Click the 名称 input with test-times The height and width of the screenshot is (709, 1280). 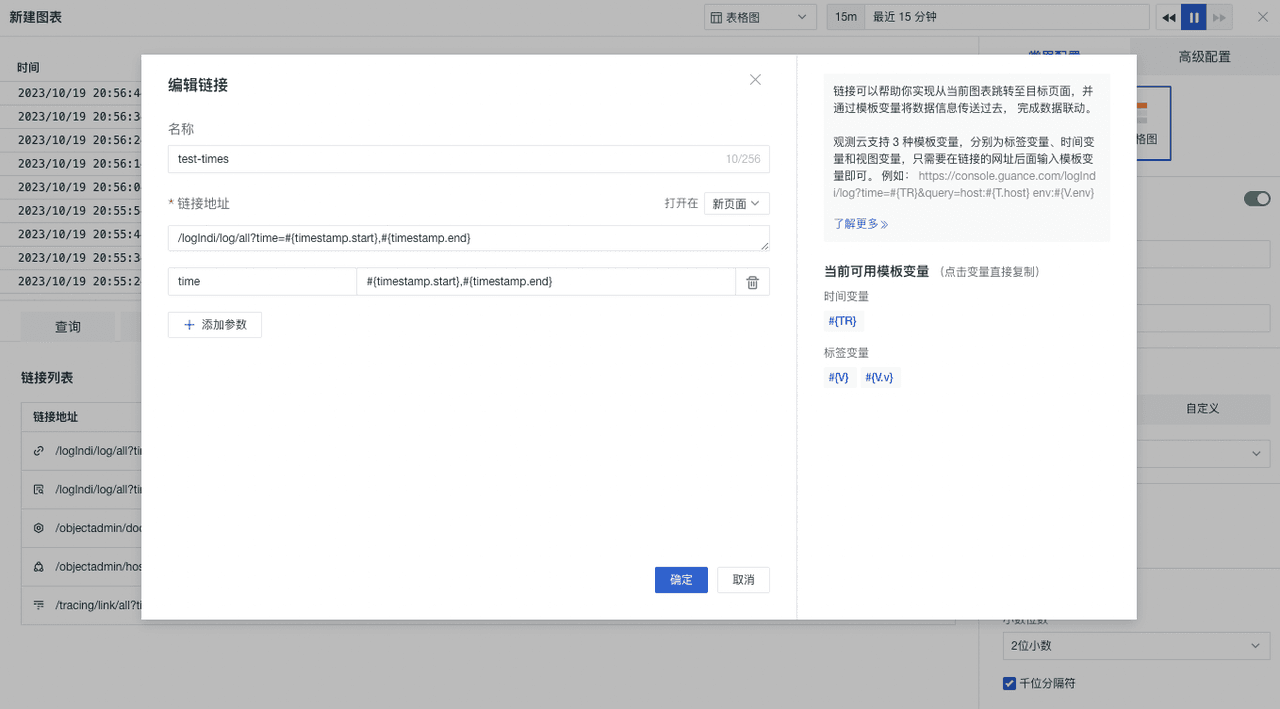(x=469, y=159)
